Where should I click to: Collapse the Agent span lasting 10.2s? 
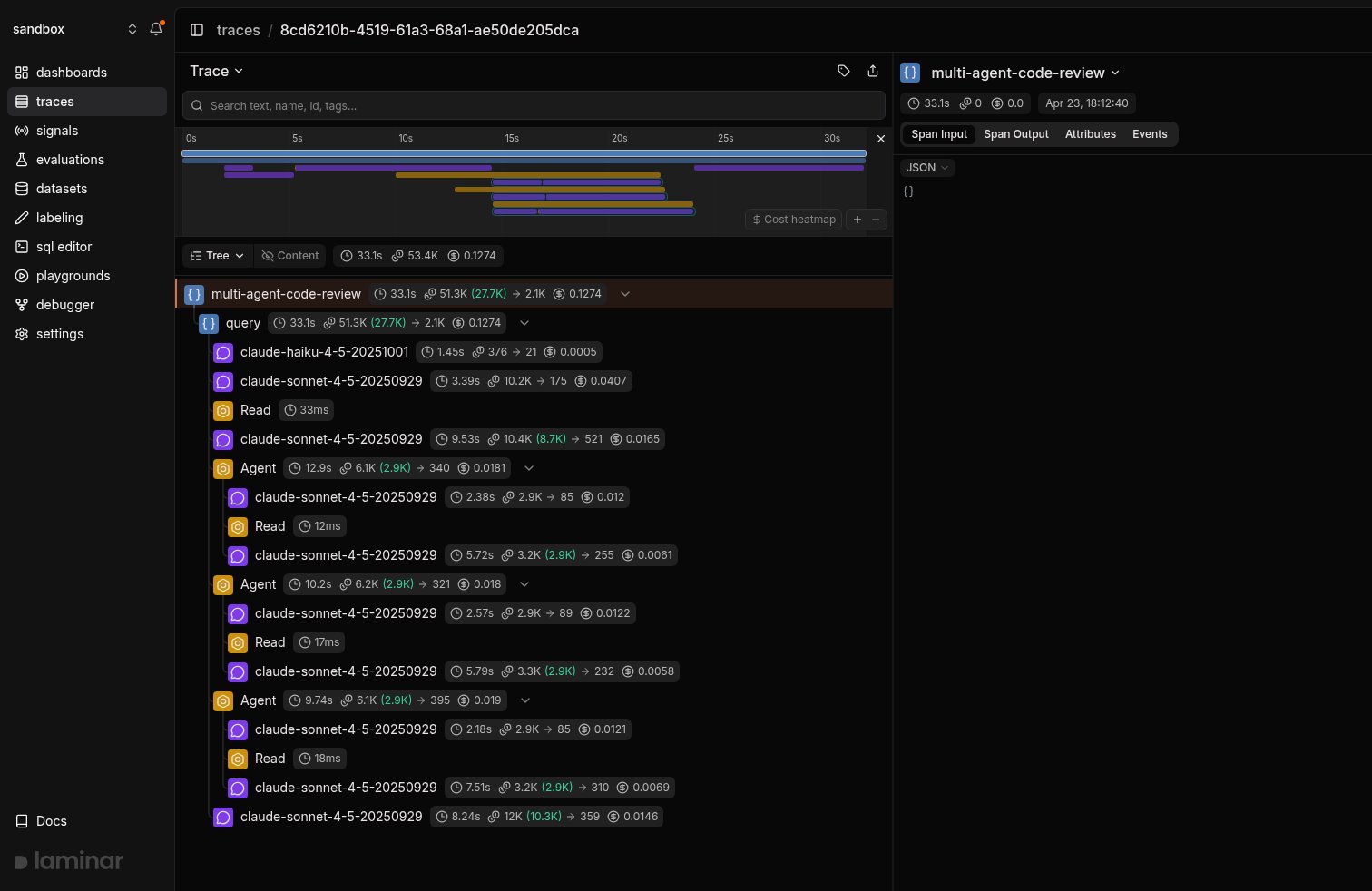coord(524,584)
